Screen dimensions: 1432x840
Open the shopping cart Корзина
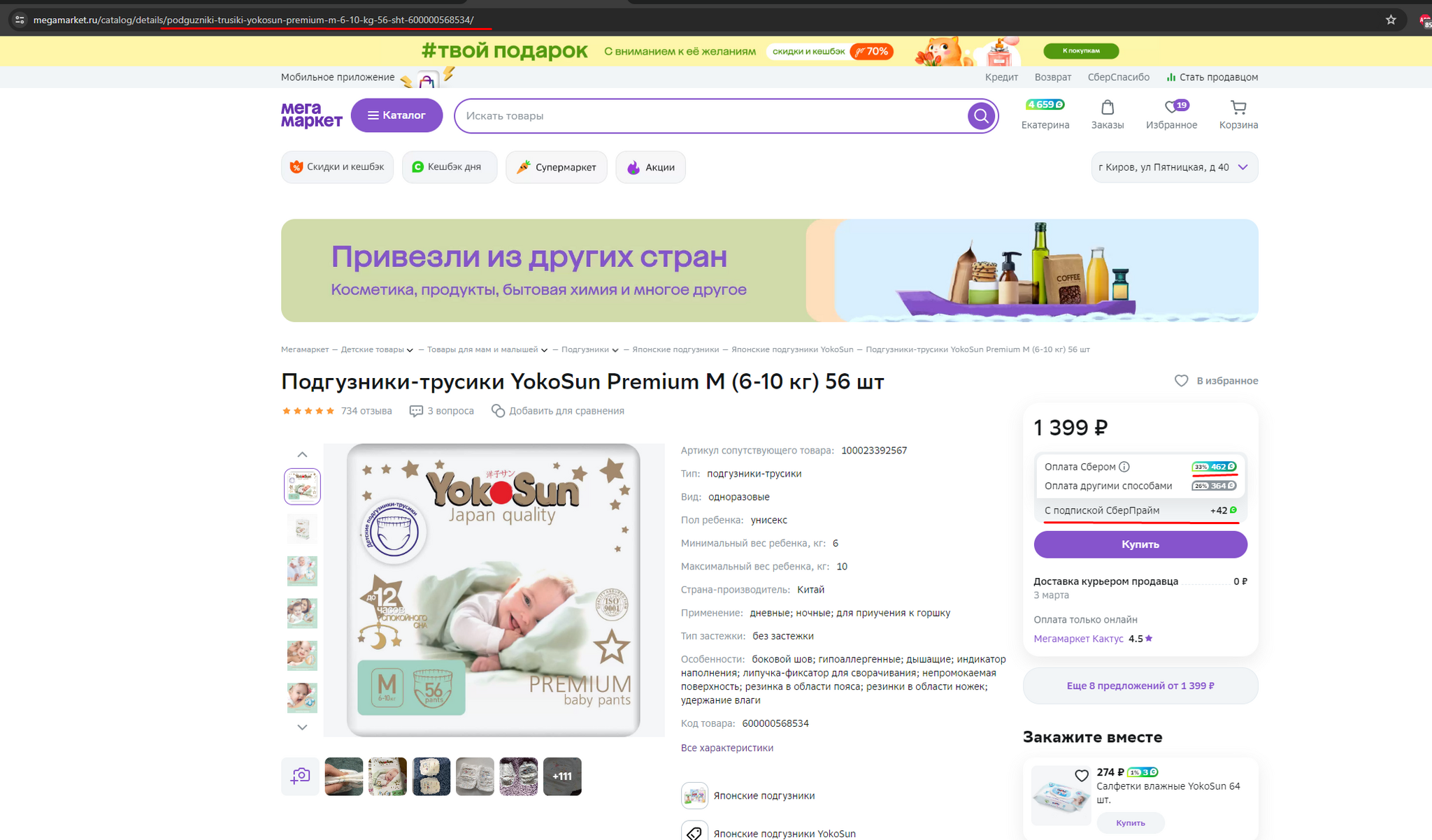[x=1238, y=115]
